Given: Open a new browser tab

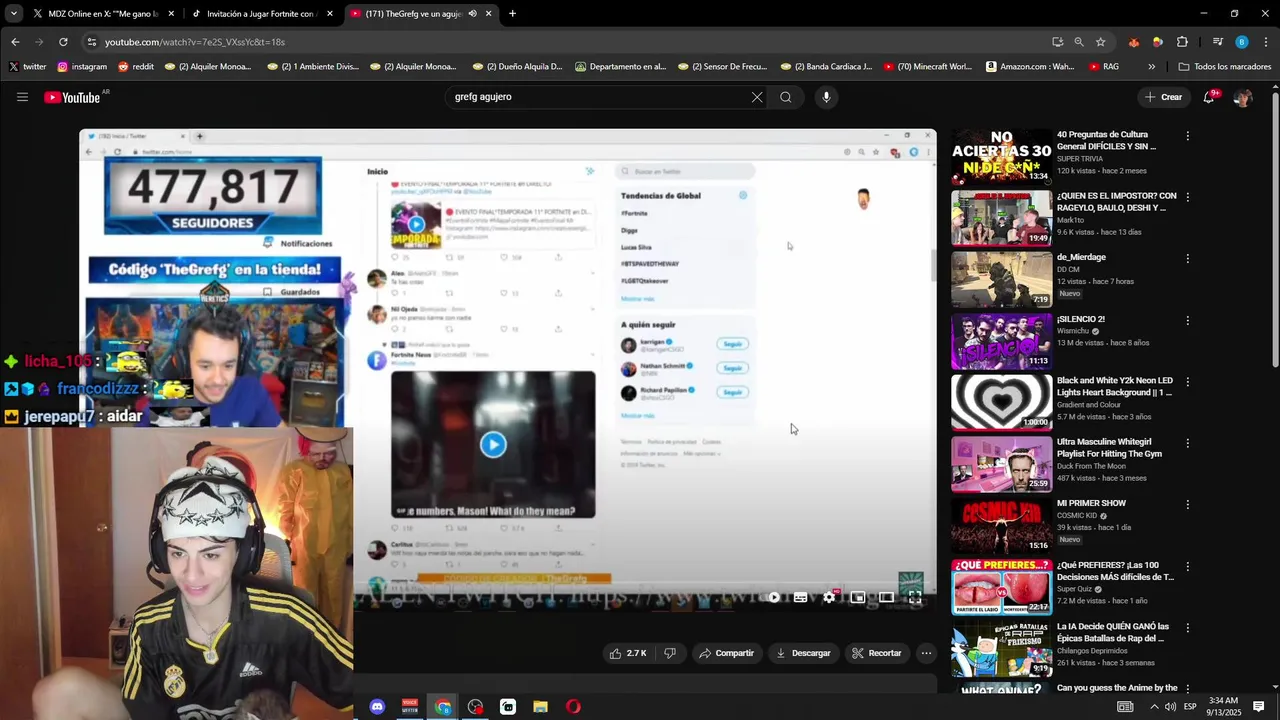Looking at the screenshot, I should (x=512, y=14).
